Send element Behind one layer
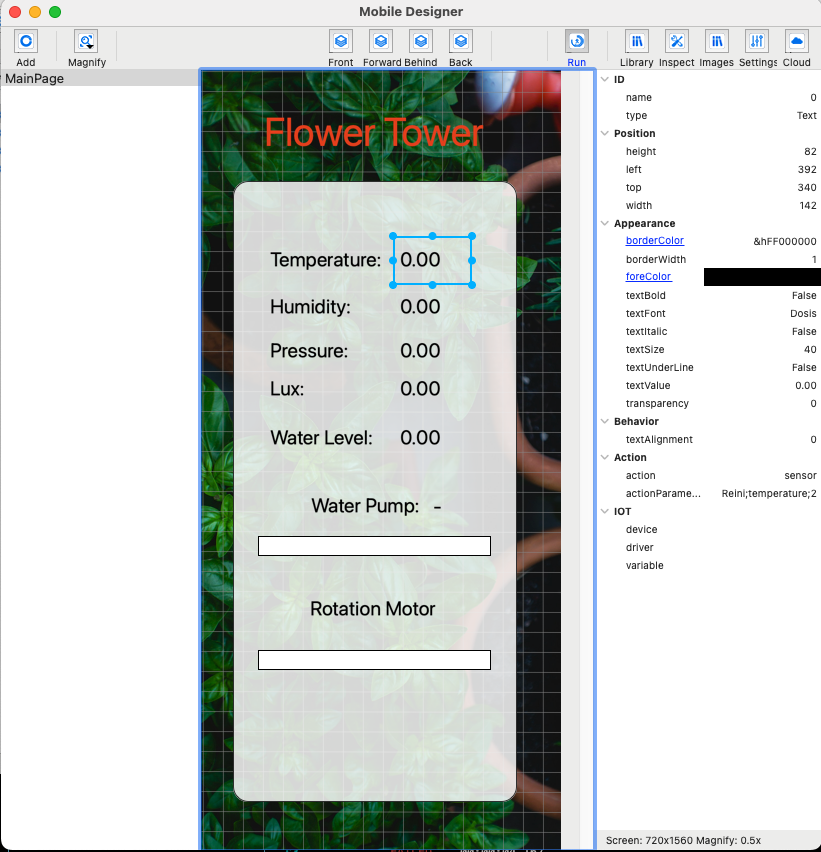 coord(421,42)
